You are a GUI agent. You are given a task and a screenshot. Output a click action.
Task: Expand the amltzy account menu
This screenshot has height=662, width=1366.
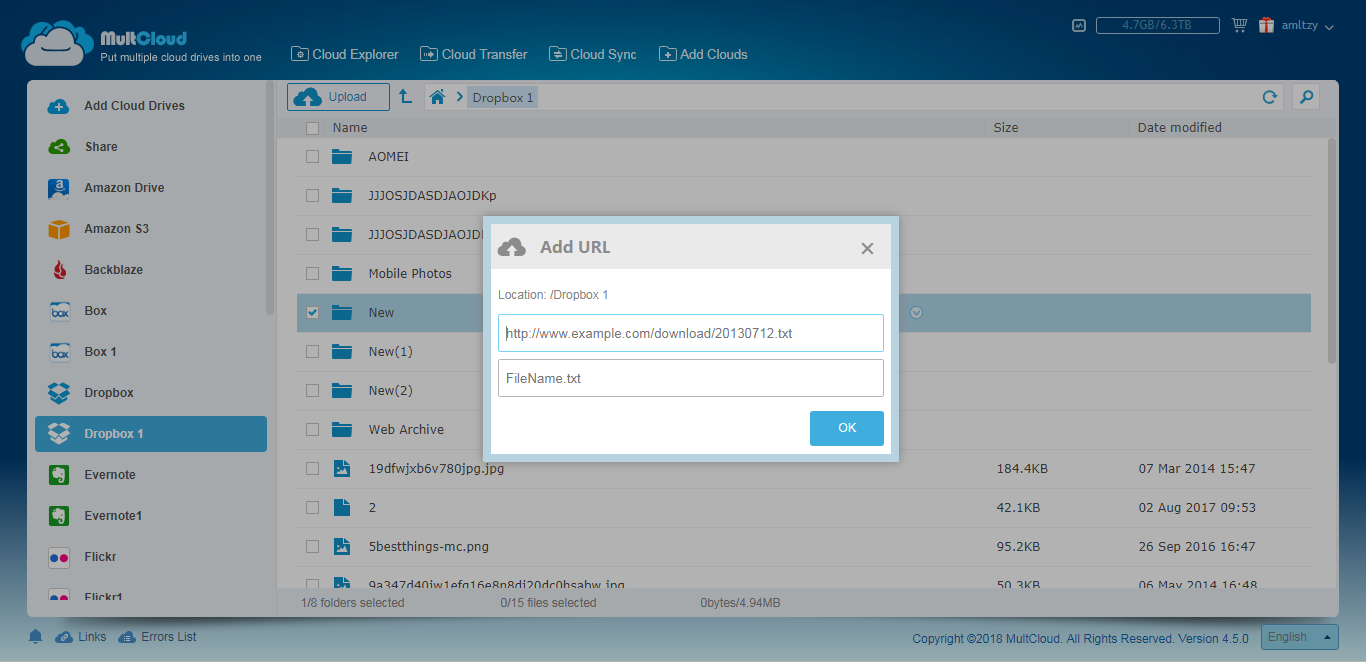(1308, 27)
